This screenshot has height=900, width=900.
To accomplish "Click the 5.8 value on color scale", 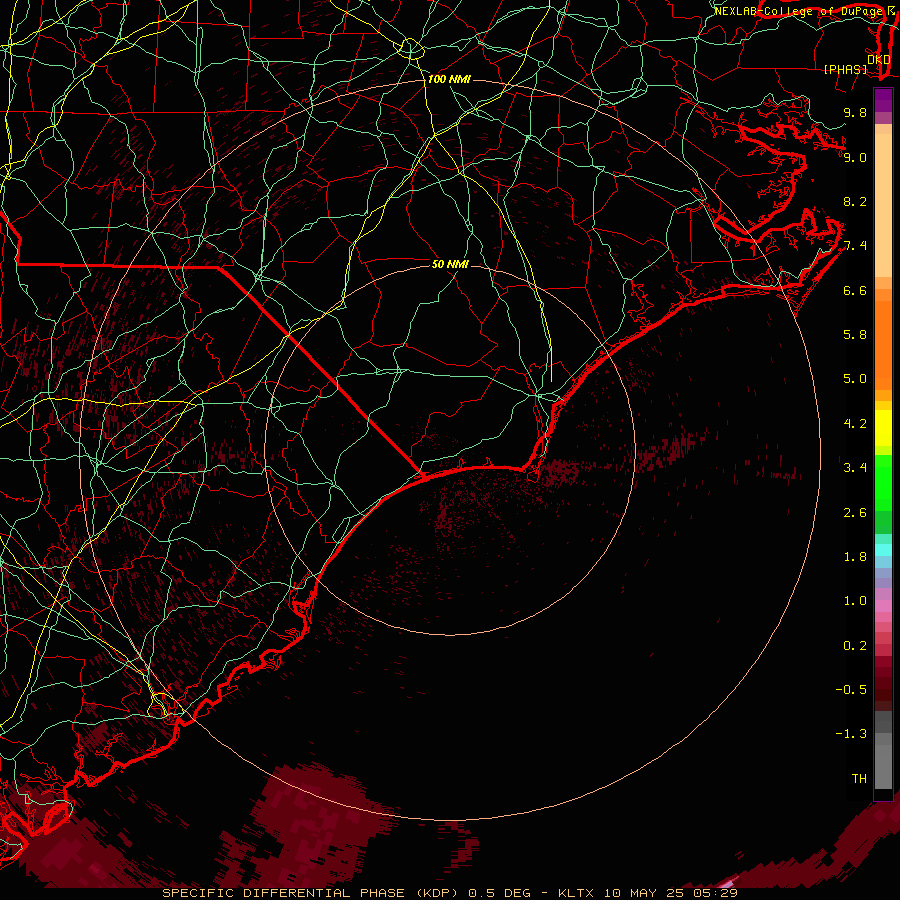I will [855, 335].
